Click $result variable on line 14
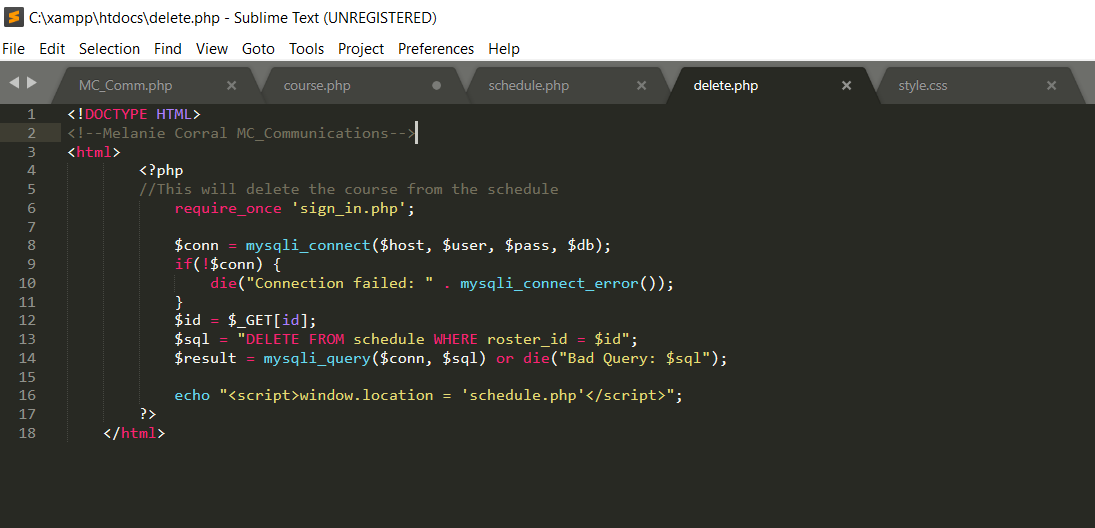This screenshot has width=1095, height=528. pos(205,358)
